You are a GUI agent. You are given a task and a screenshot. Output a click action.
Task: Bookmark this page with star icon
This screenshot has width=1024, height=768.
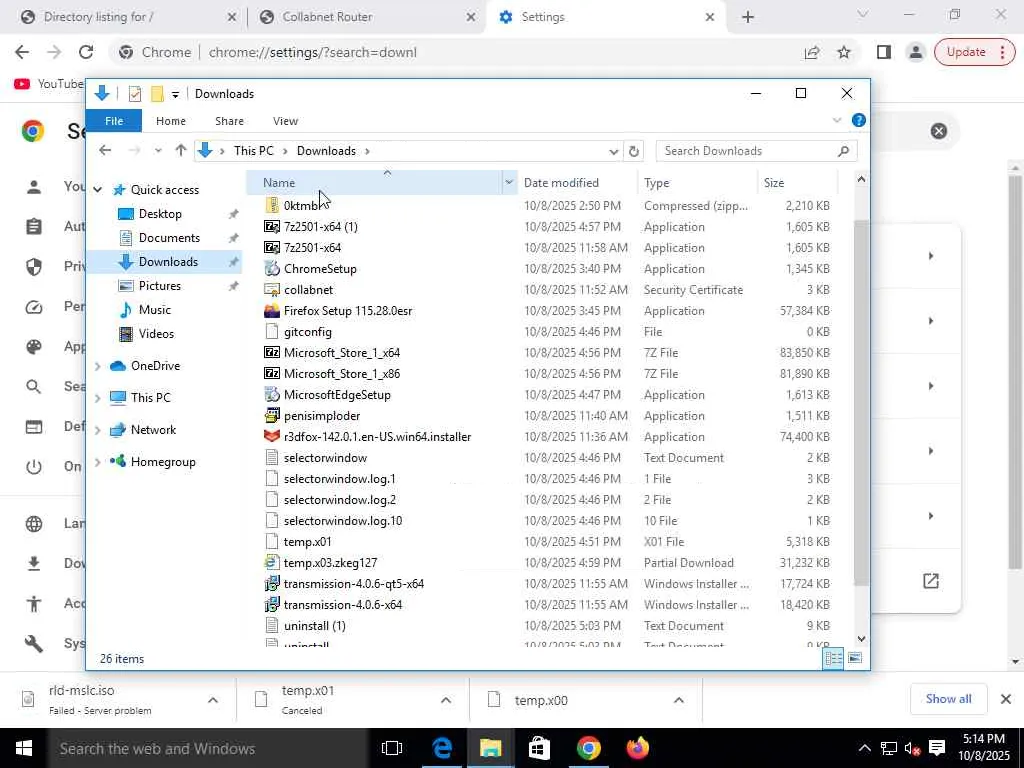pos(844,52)
